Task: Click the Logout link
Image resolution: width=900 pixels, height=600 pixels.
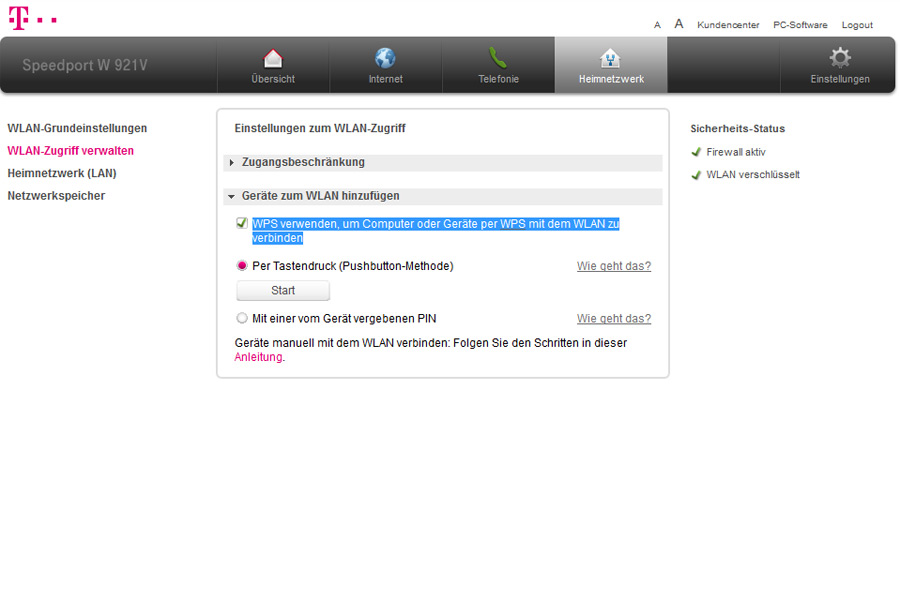Action: (x=857, y=25)
